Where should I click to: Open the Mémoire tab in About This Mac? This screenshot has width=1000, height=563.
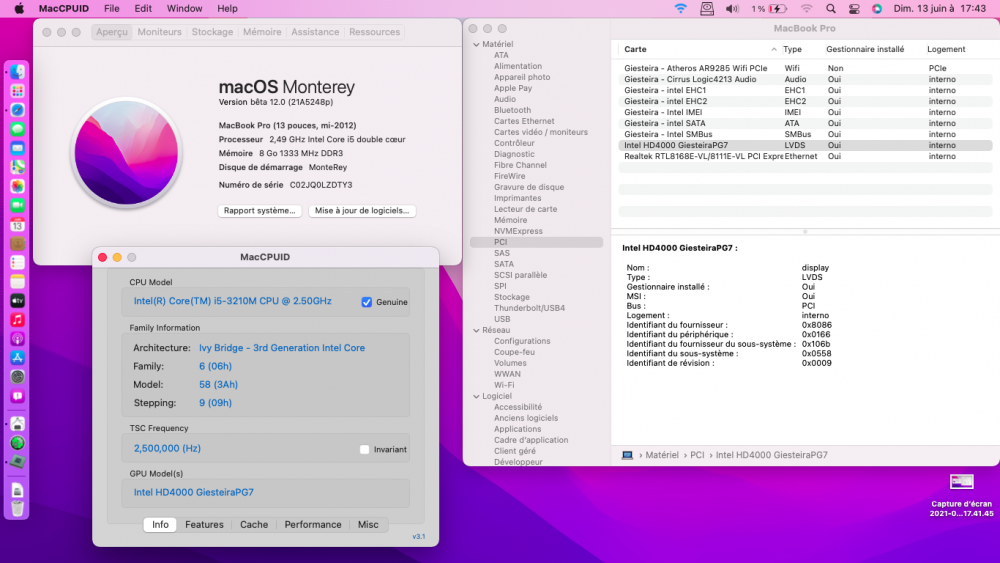click(262, 32)
